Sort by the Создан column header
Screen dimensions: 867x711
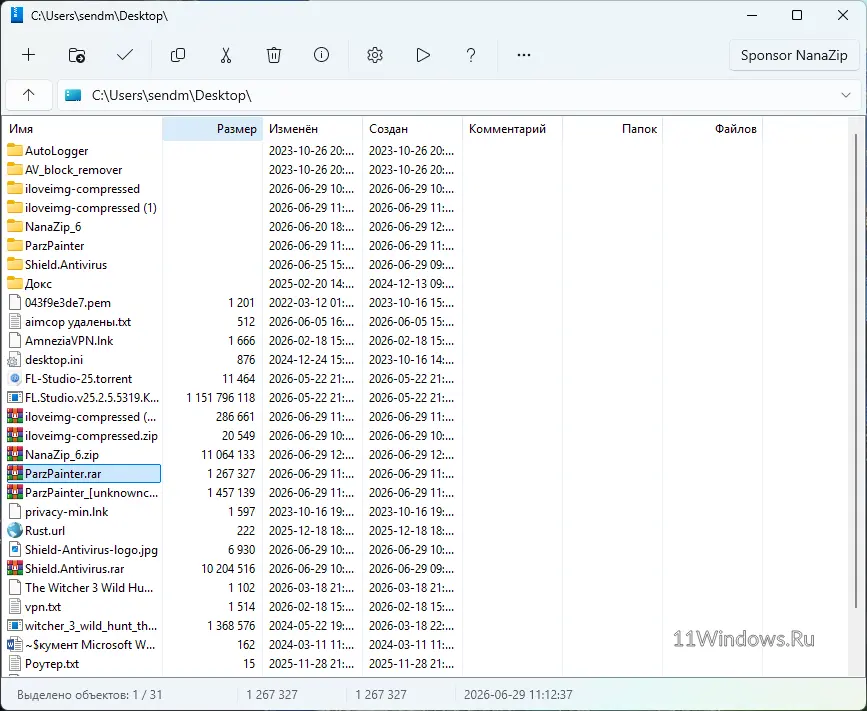coord(412,129)
